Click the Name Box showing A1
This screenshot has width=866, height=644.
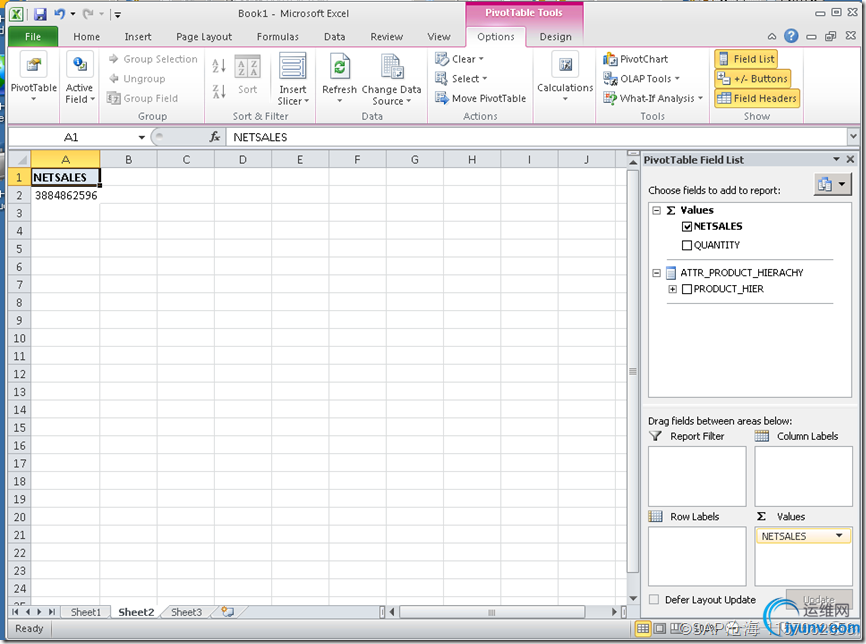(72, 138)
